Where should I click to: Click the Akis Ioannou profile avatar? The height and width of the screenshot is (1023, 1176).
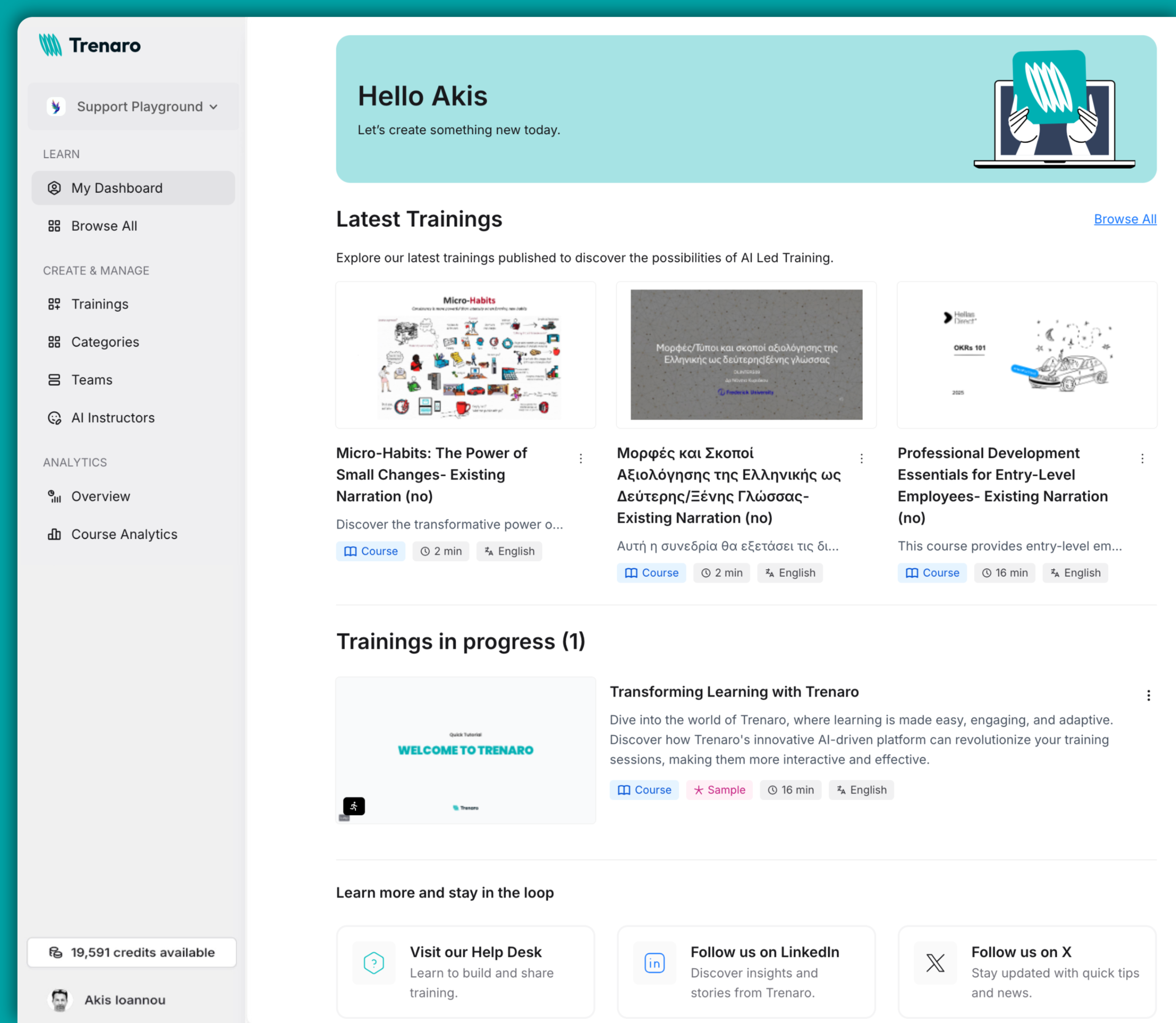[x=59, y=999]
